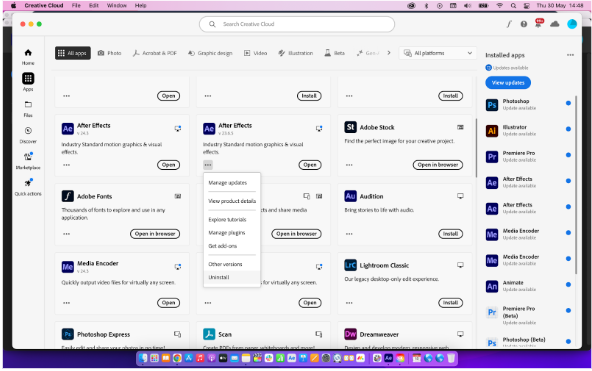Open Adobe Stock card more options
Image resolution: width=592 pixels, height=371 pixels.
tap(349, 165)
